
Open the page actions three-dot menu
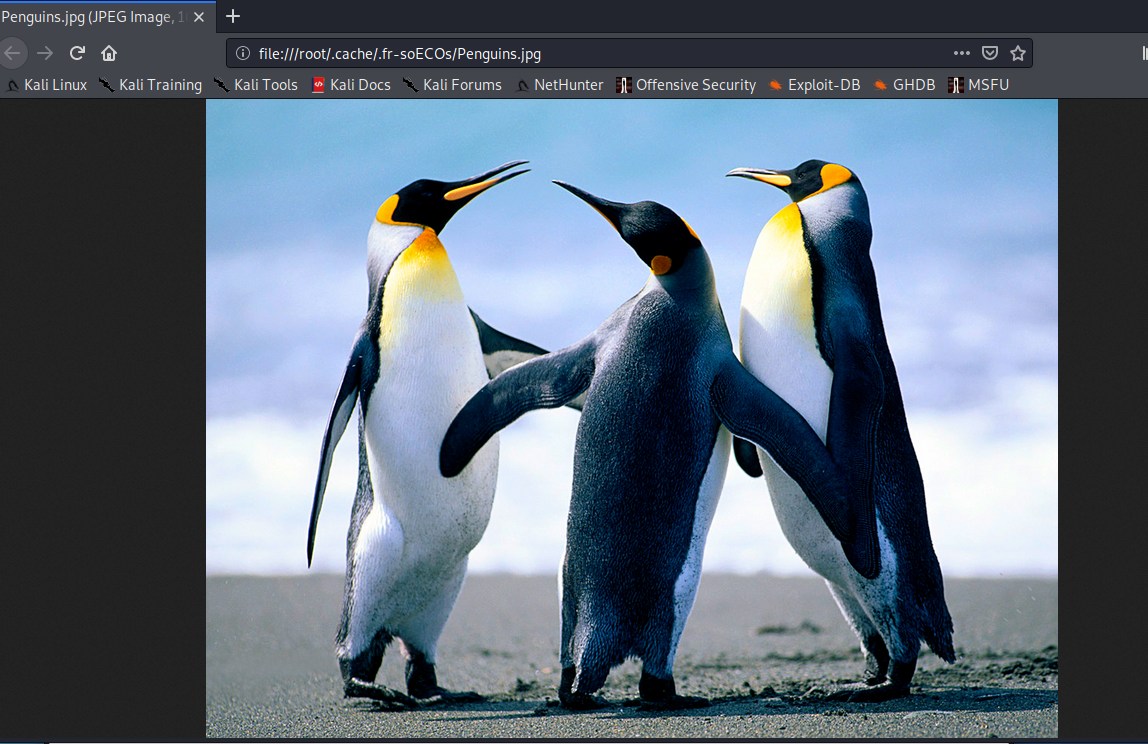pyautogui.click(x=962, y=53)
